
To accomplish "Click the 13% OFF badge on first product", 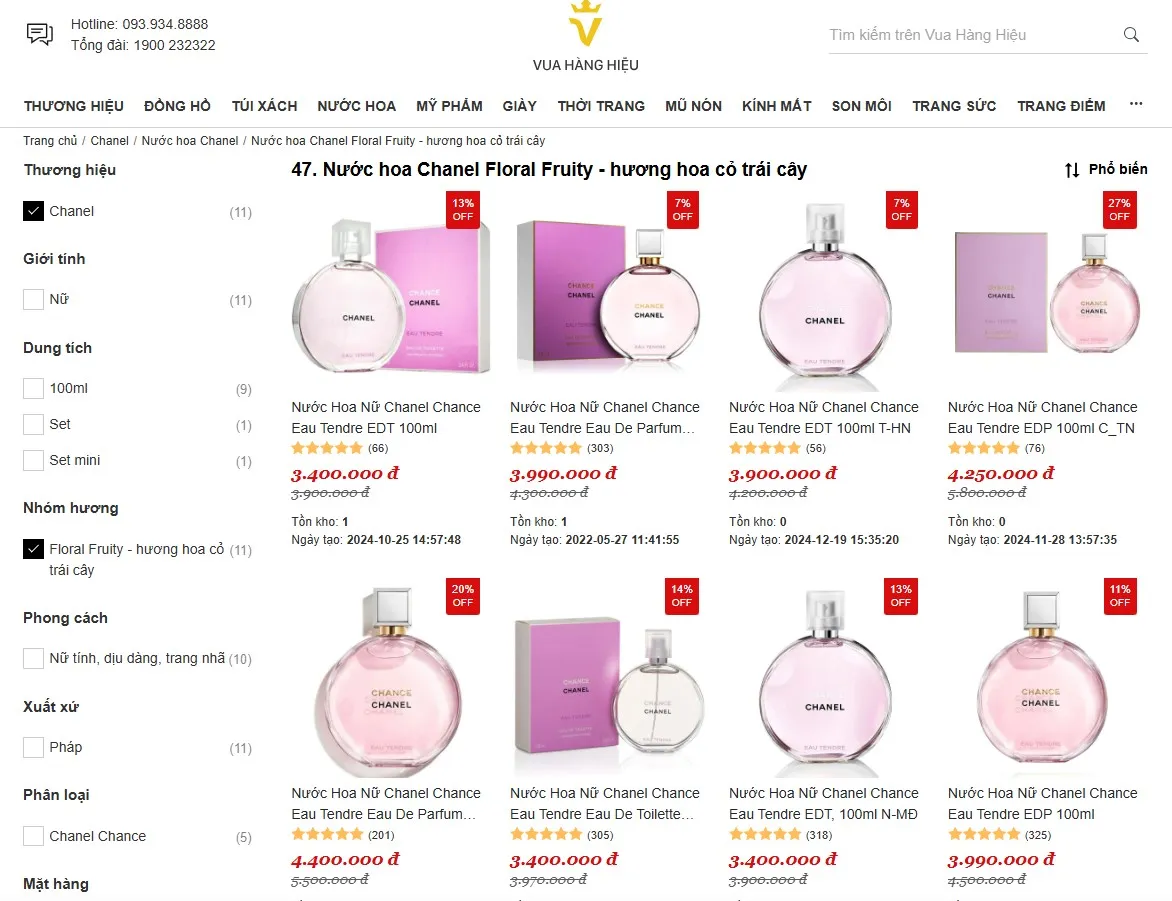I will pos(462,209).
